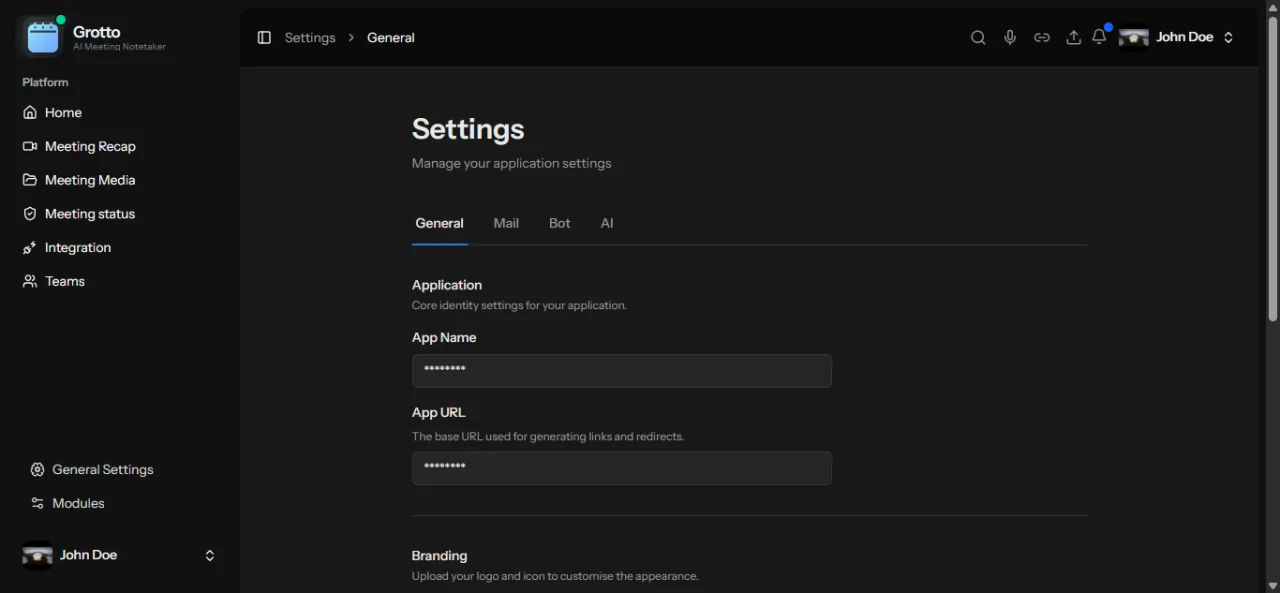Image resolution: width=1280 pixels, height=593 pixels.
Task: Click the page vertical scrollbar thumb
Action: coord(1273,168)
